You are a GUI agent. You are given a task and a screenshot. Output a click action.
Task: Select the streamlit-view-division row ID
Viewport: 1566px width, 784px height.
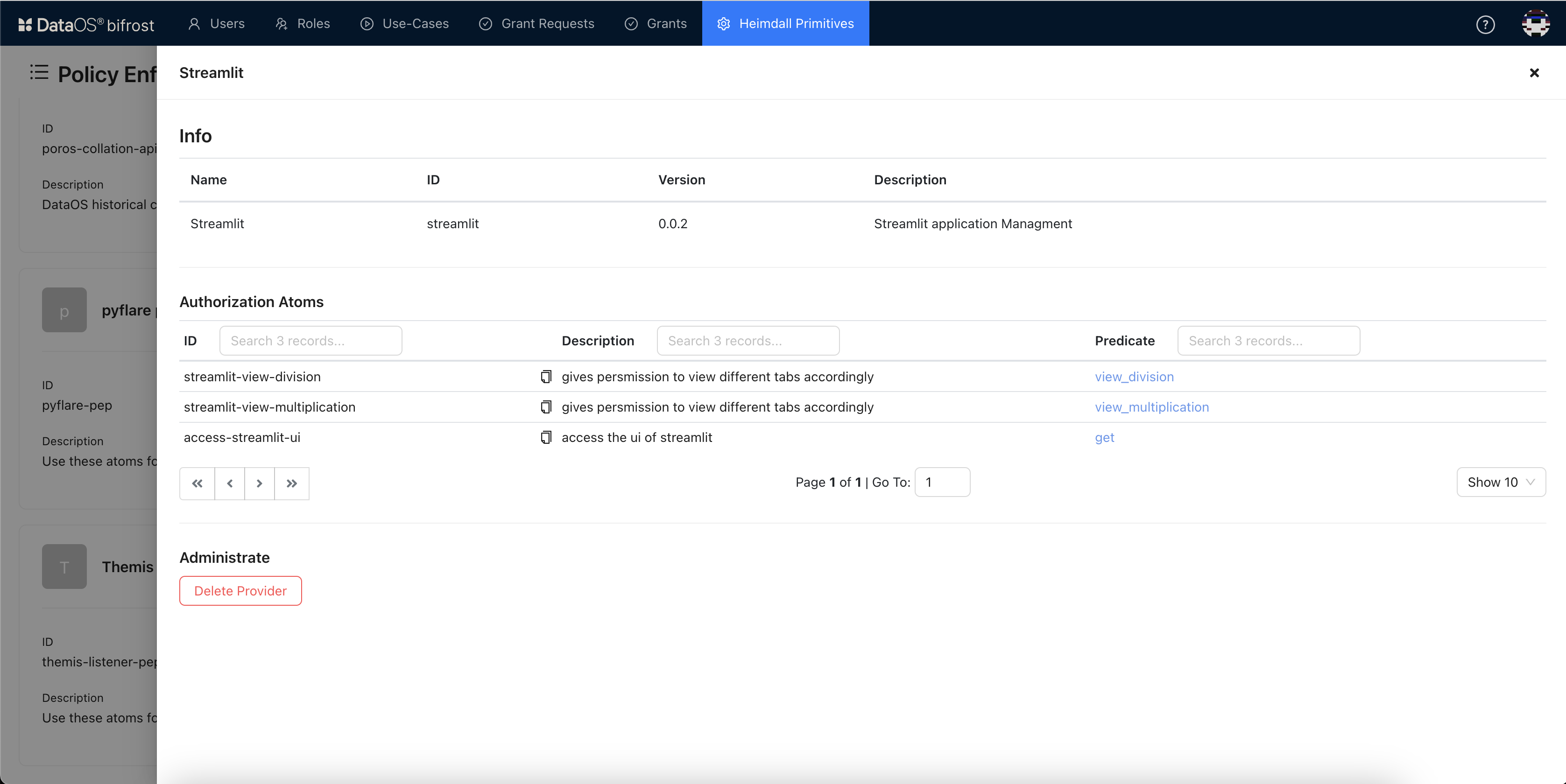click(252, 377)
